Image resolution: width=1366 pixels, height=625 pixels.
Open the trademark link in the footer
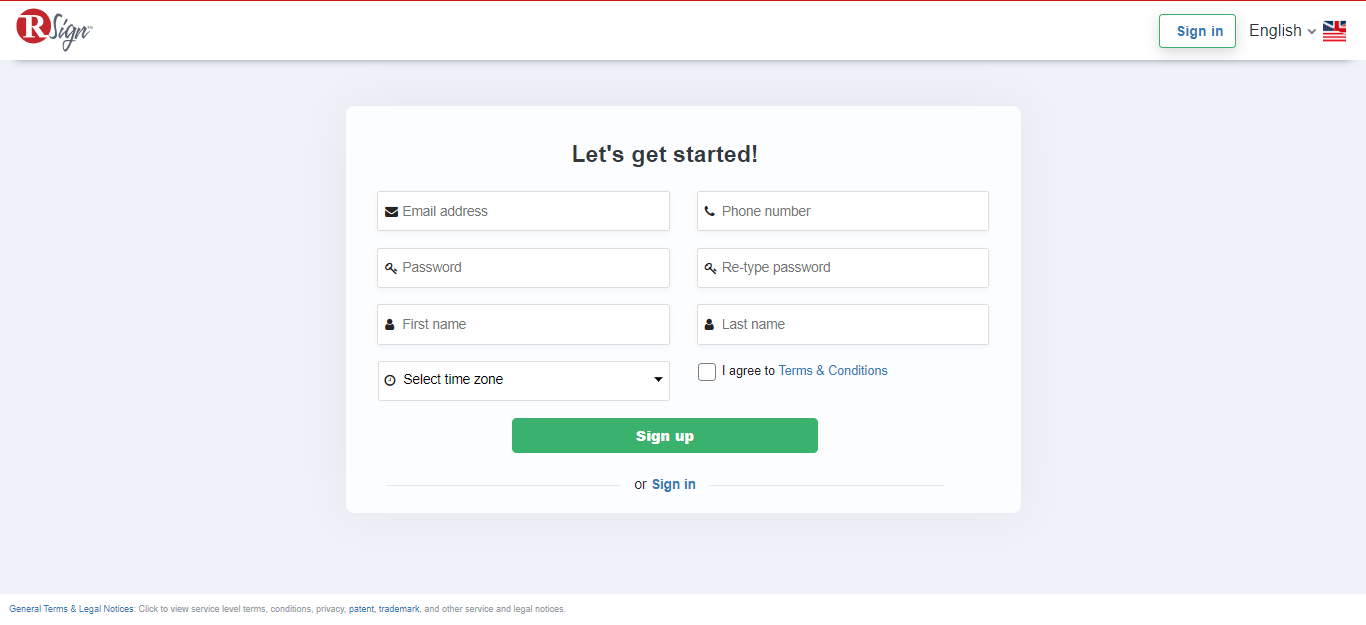(399, 608)
